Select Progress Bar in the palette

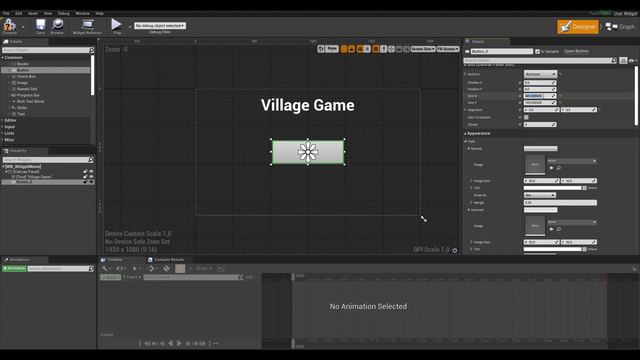(28, 95)
